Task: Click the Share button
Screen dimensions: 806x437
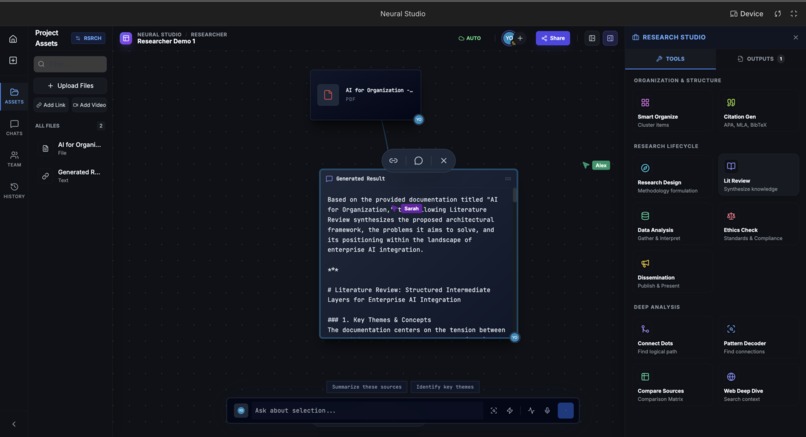Action: pos(553,38)
